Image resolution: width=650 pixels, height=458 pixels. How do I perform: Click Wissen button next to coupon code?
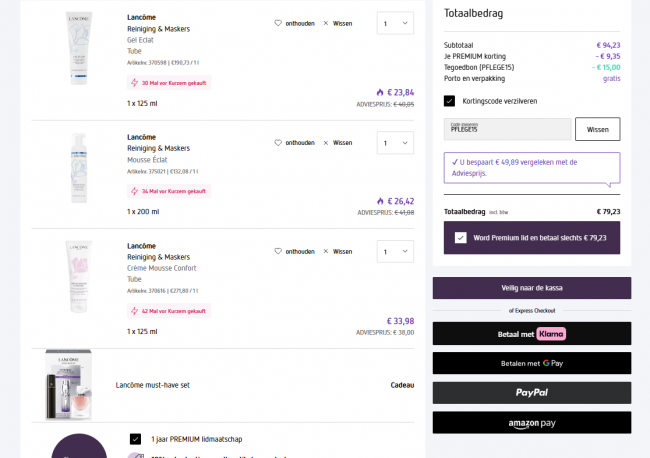point(597,129)
